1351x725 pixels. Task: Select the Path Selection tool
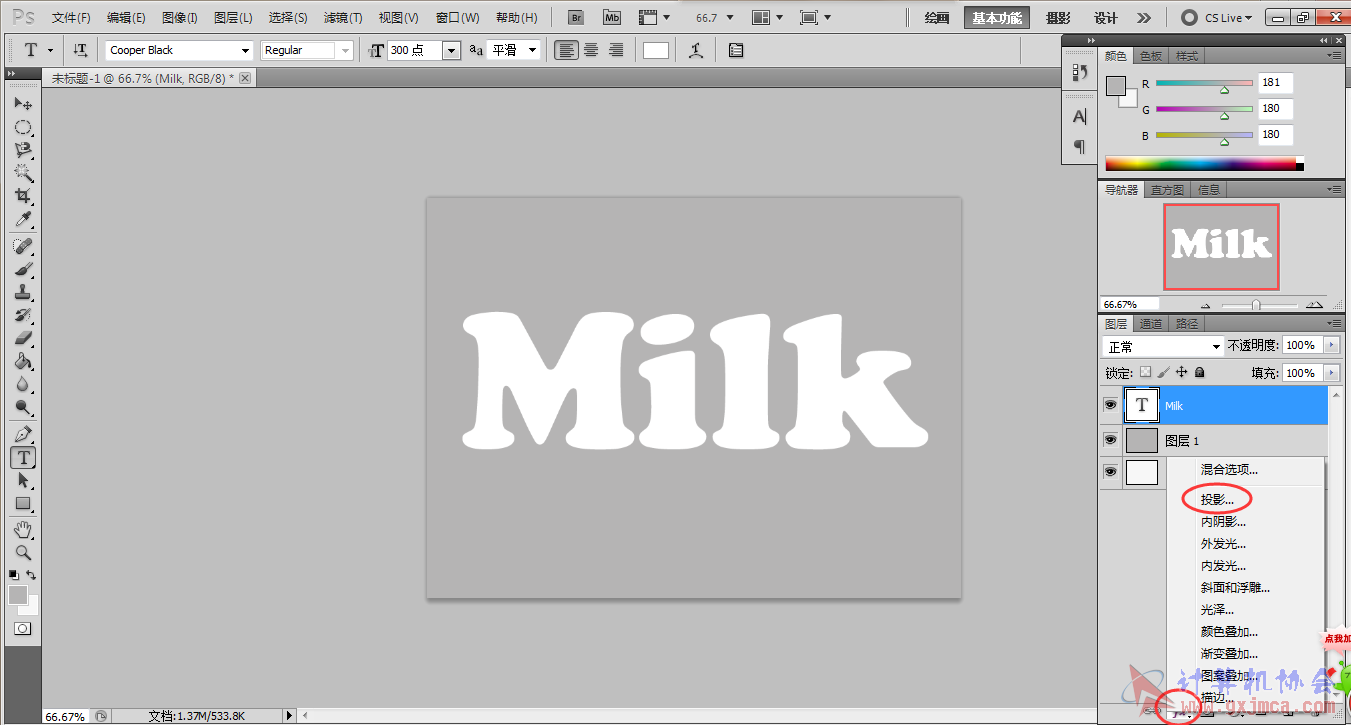coord(23,480)
